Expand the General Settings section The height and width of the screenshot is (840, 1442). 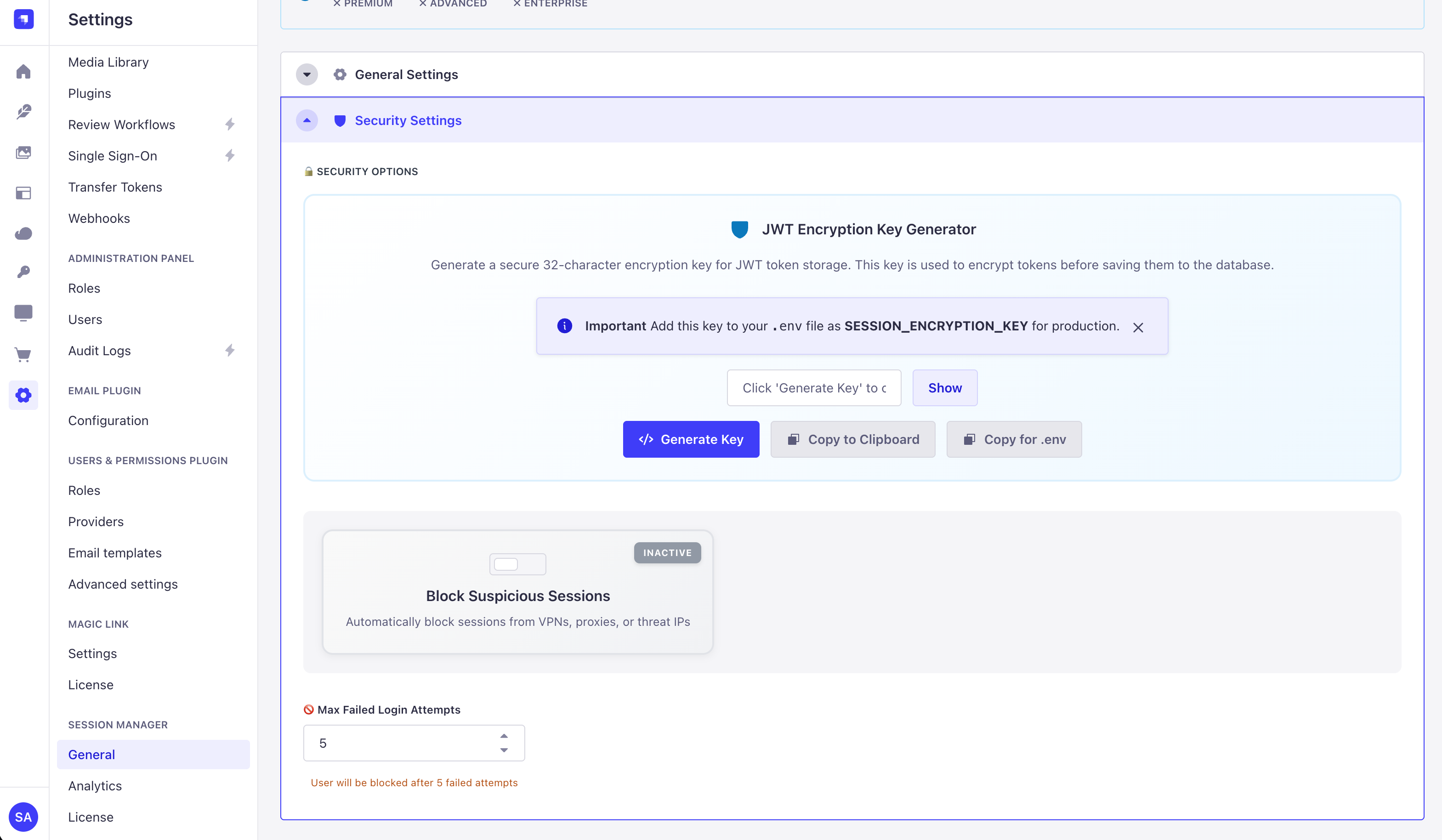click(307, 74)
